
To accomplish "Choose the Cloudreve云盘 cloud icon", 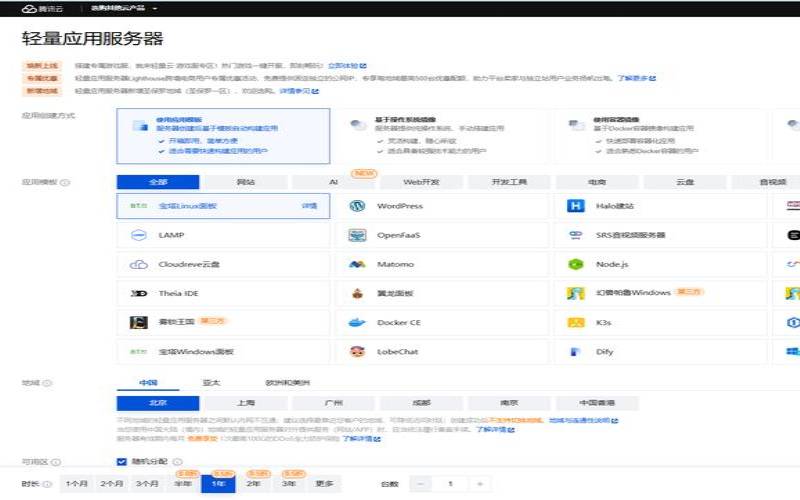I will point(138,265).
